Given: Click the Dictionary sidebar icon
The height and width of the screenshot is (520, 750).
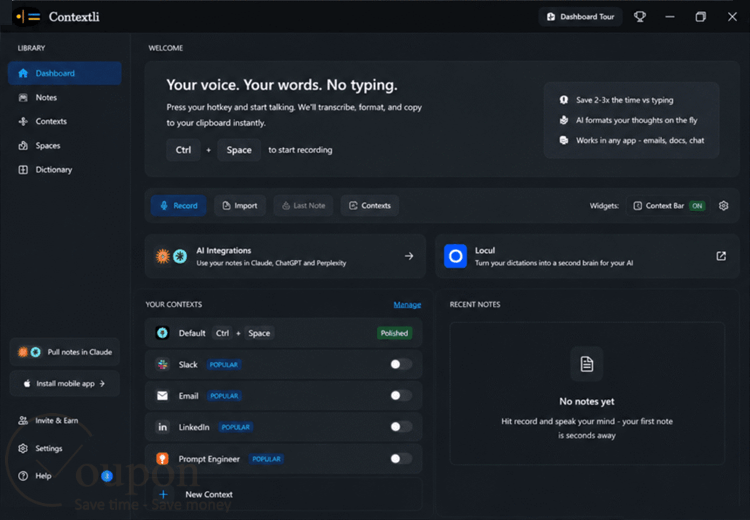Looking at the screenshot, I should [x=23, y=170].
